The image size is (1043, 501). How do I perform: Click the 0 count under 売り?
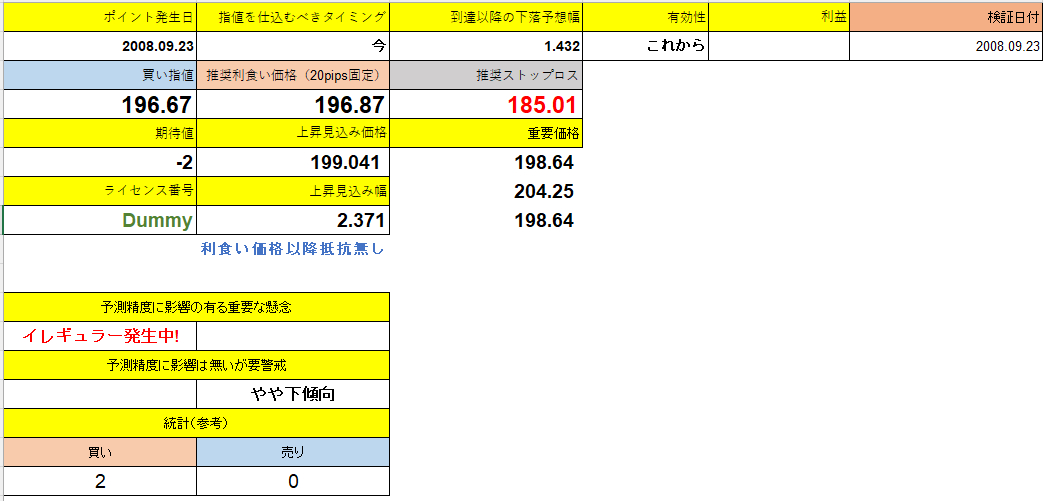(293, 480)
